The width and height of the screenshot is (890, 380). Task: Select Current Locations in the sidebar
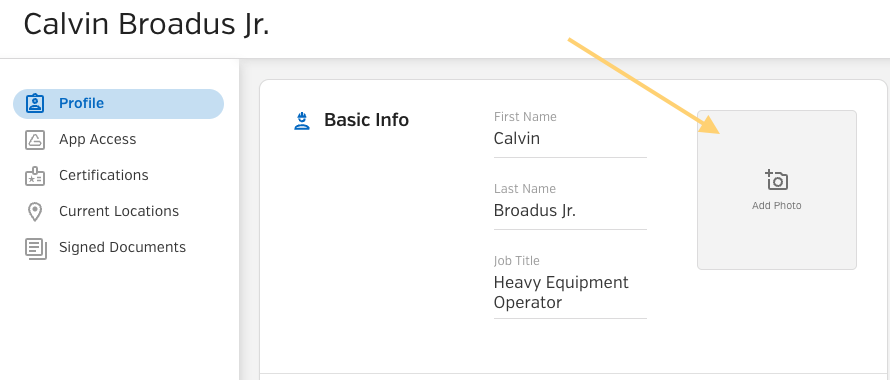click(x=119, y=211)
